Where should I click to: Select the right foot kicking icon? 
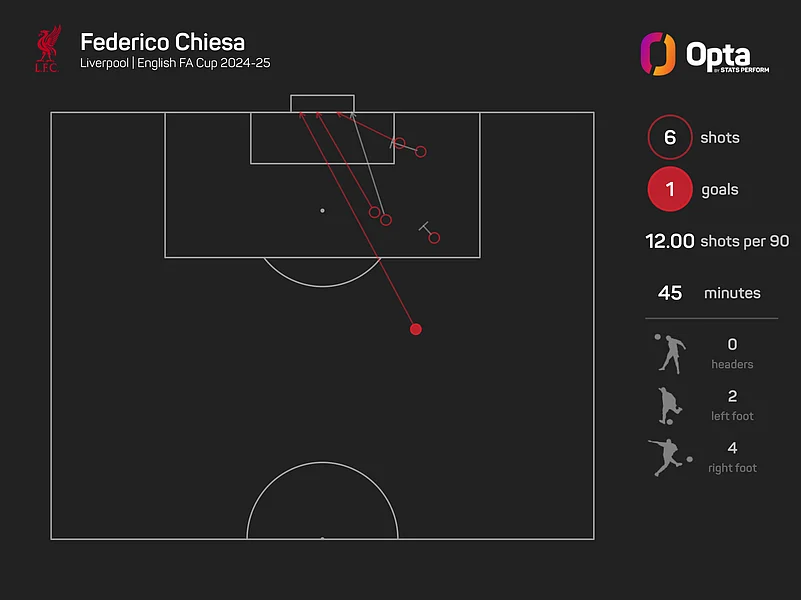click(668, 457)
